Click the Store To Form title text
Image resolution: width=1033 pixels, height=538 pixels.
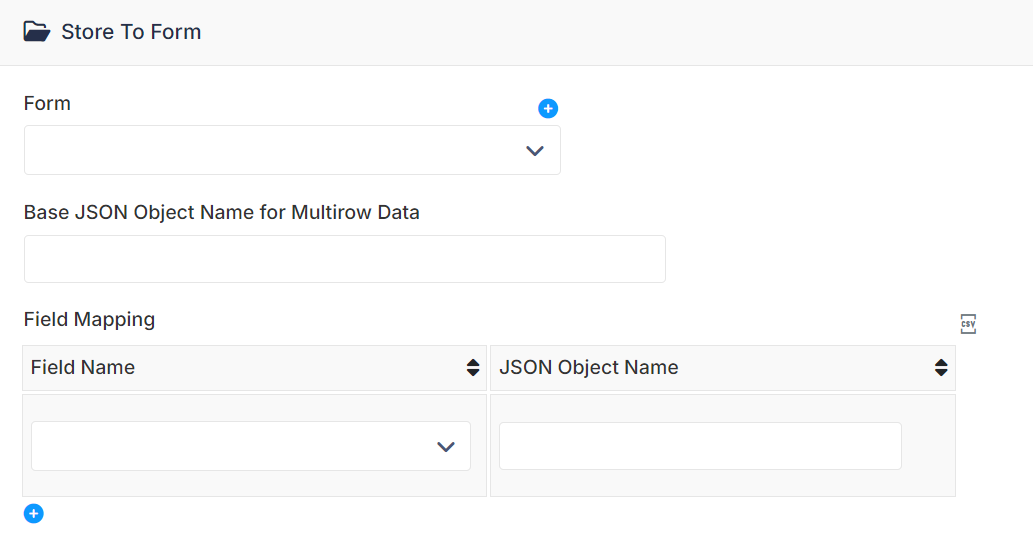tap(131, 32)
